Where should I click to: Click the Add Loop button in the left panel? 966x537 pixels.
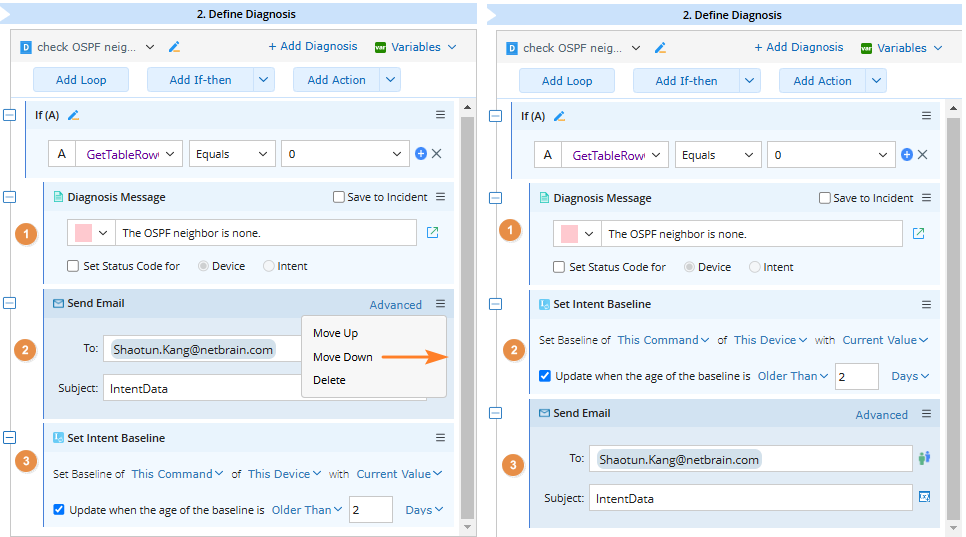pos(80,80)
